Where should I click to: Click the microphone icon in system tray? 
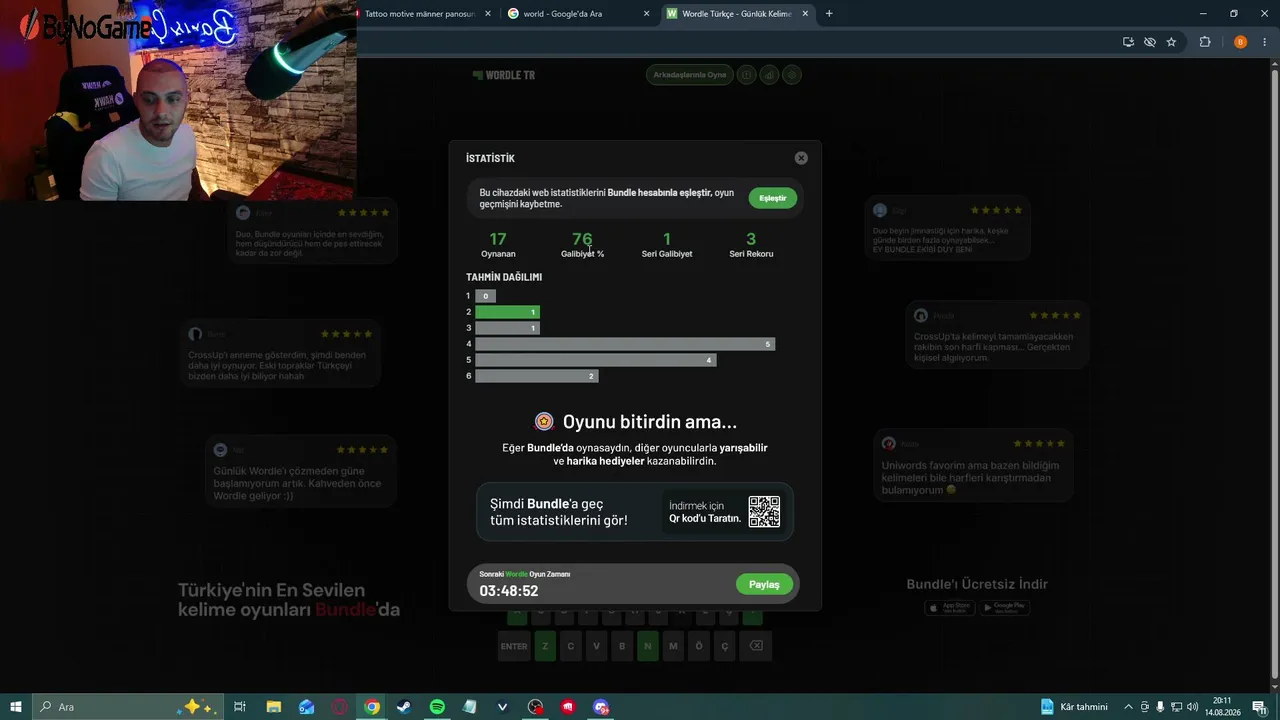[1160, 707]
